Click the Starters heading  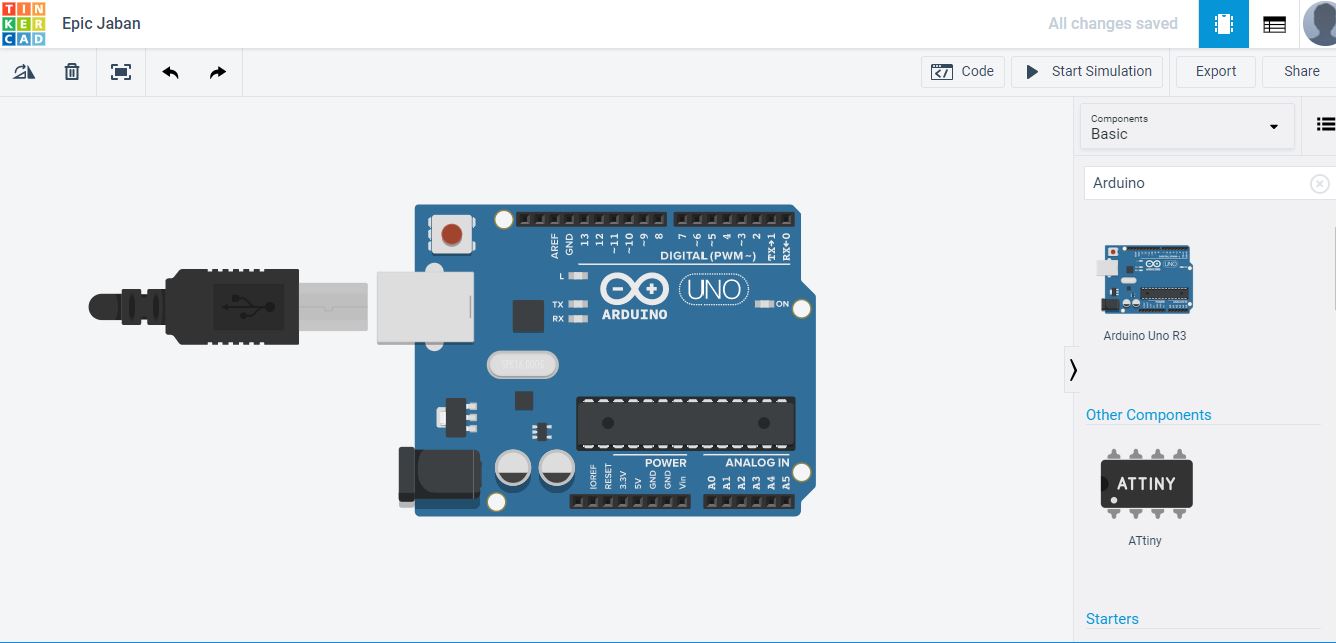[1112, 619]
